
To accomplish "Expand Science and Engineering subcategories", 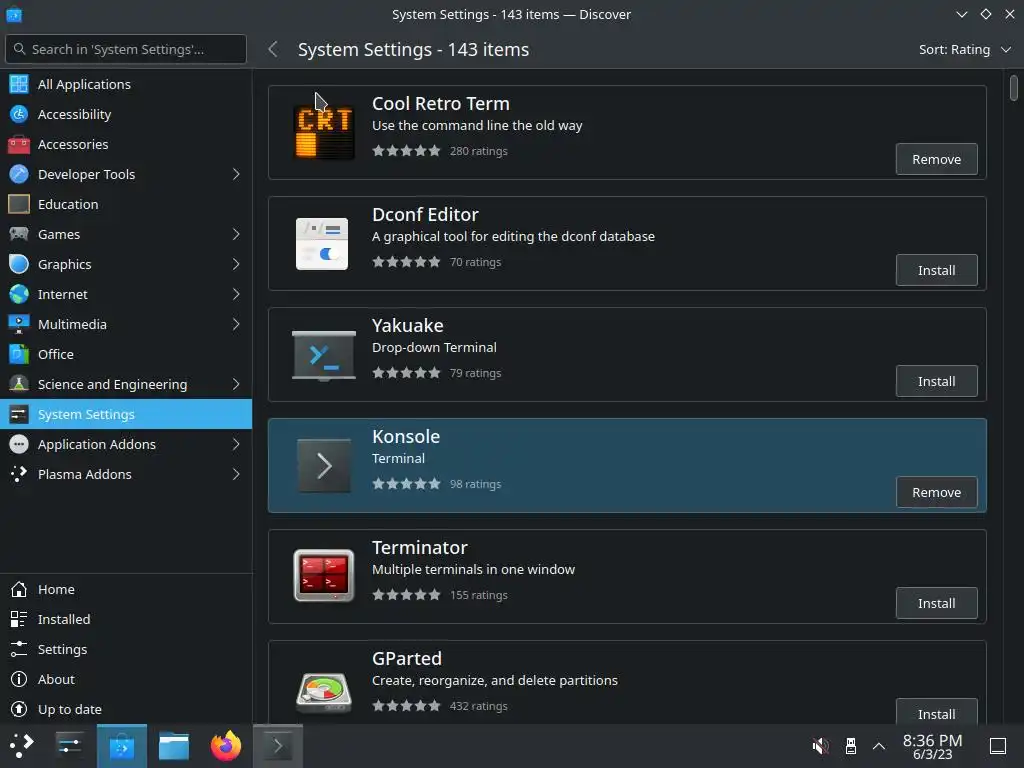I will (x=236, y=385).
